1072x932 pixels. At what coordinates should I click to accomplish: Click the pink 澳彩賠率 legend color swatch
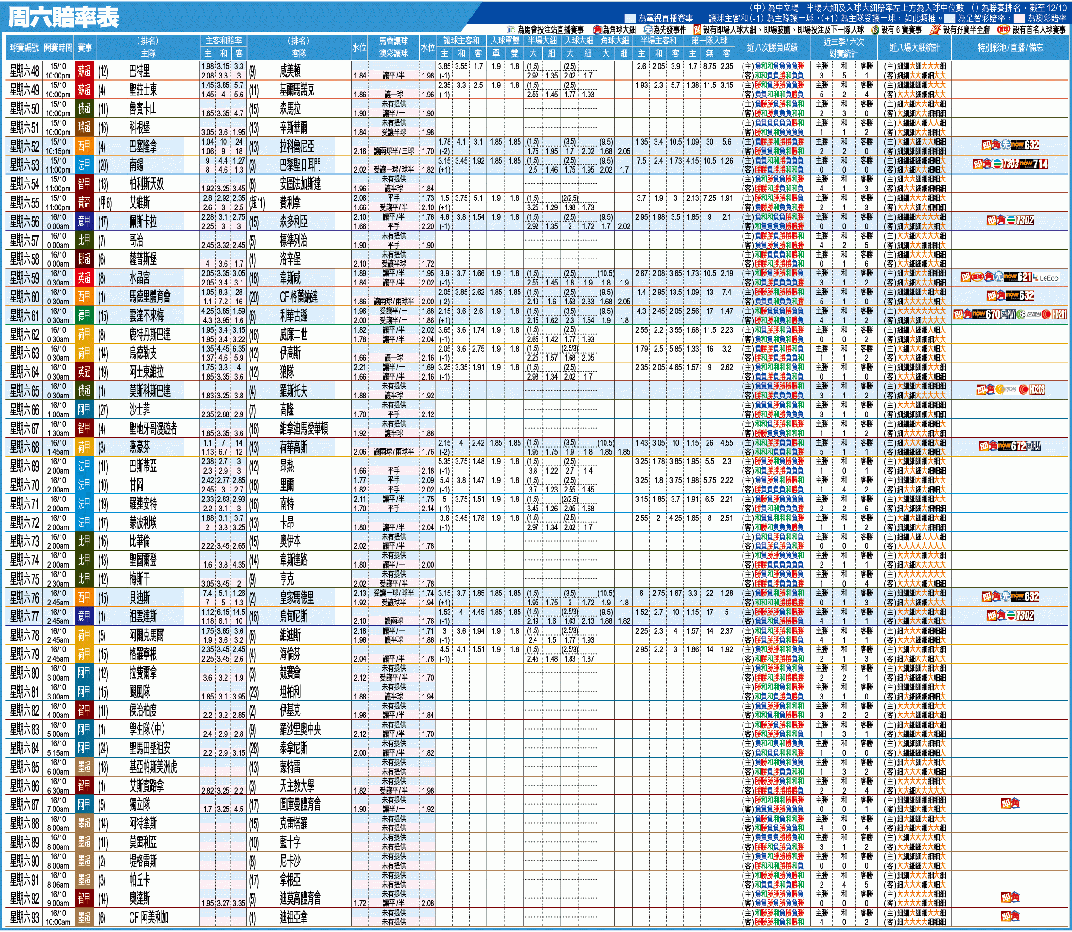[1019, 18]
